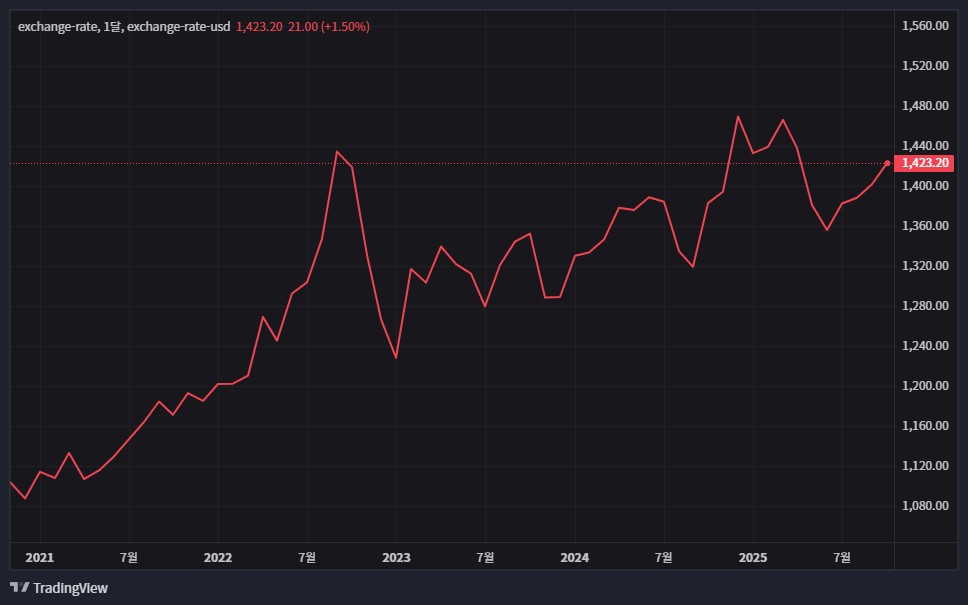968x605 pixels.
Task: Click the 2025 label on time axis
Action: click(x=752, y=557)
